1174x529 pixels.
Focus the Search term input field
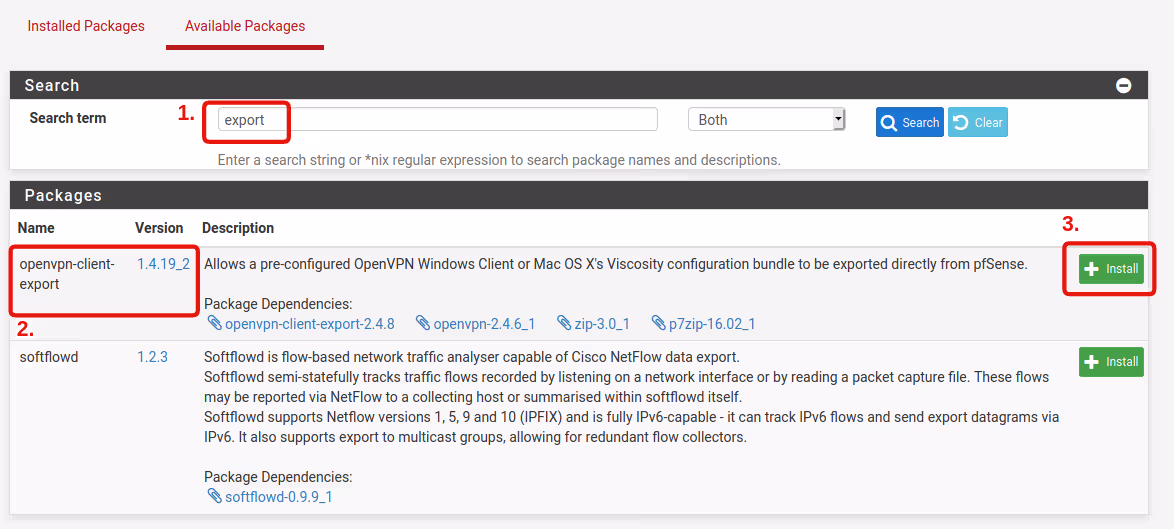(437, 120)
